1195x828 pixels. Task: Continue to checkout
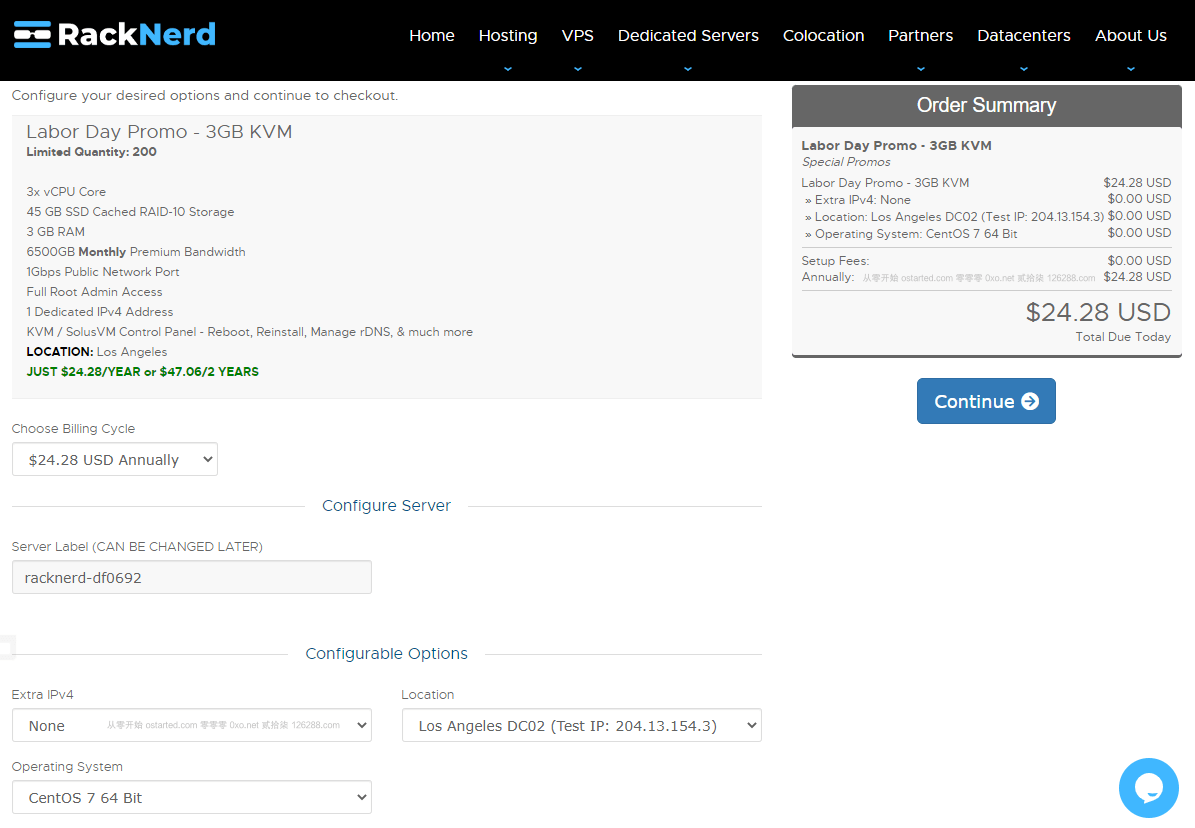986,401
